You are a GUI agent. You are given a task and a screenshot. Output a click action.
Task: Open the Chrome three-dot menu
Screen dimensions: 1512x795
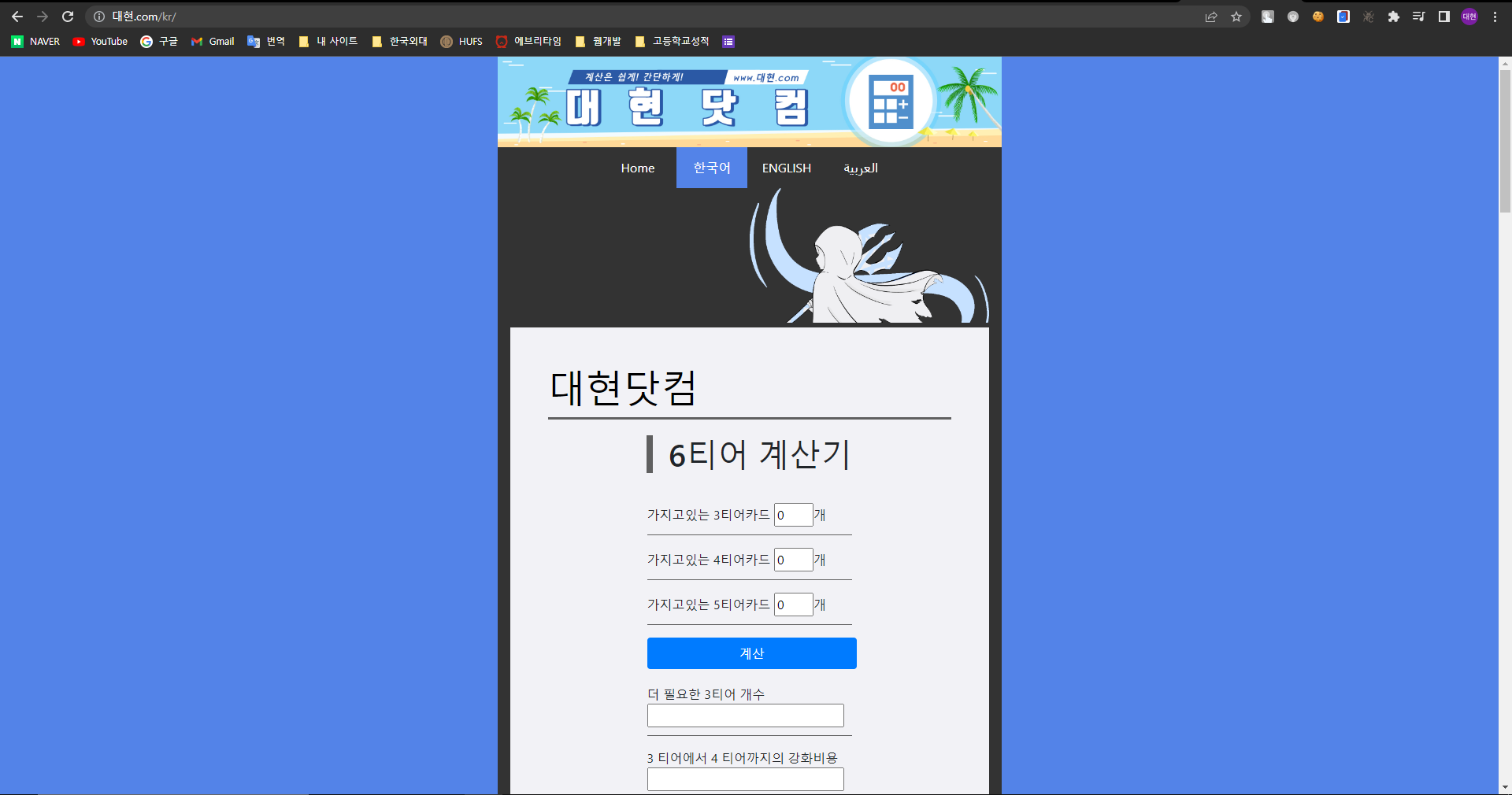pos(1494,16)
